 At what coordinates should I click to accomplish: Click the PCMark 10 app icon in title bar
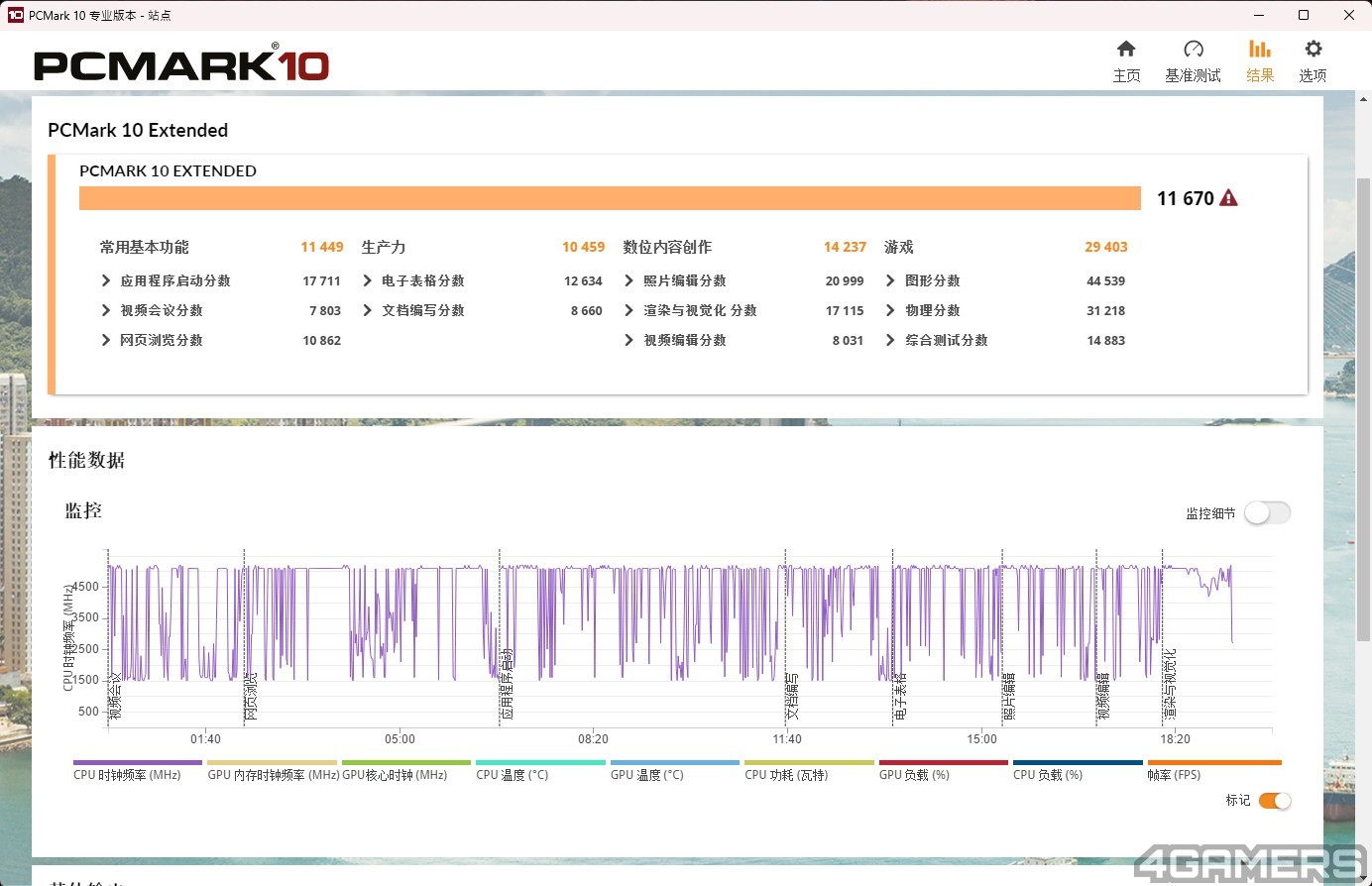click(x=15, y=15)
